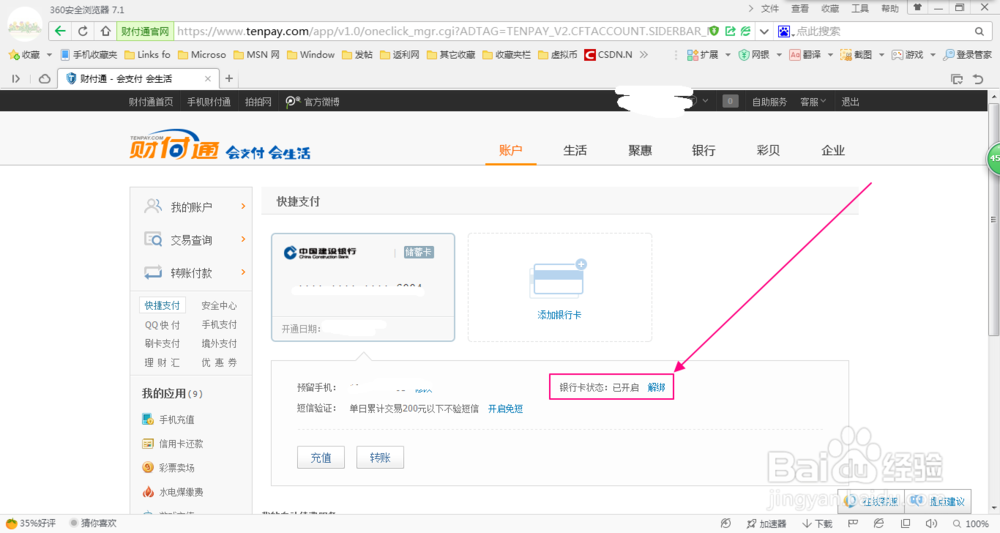This screenshot has width=1000, height=533.
Task: Click the restore closed tab undo icon
Action: (x=978, y=79)
